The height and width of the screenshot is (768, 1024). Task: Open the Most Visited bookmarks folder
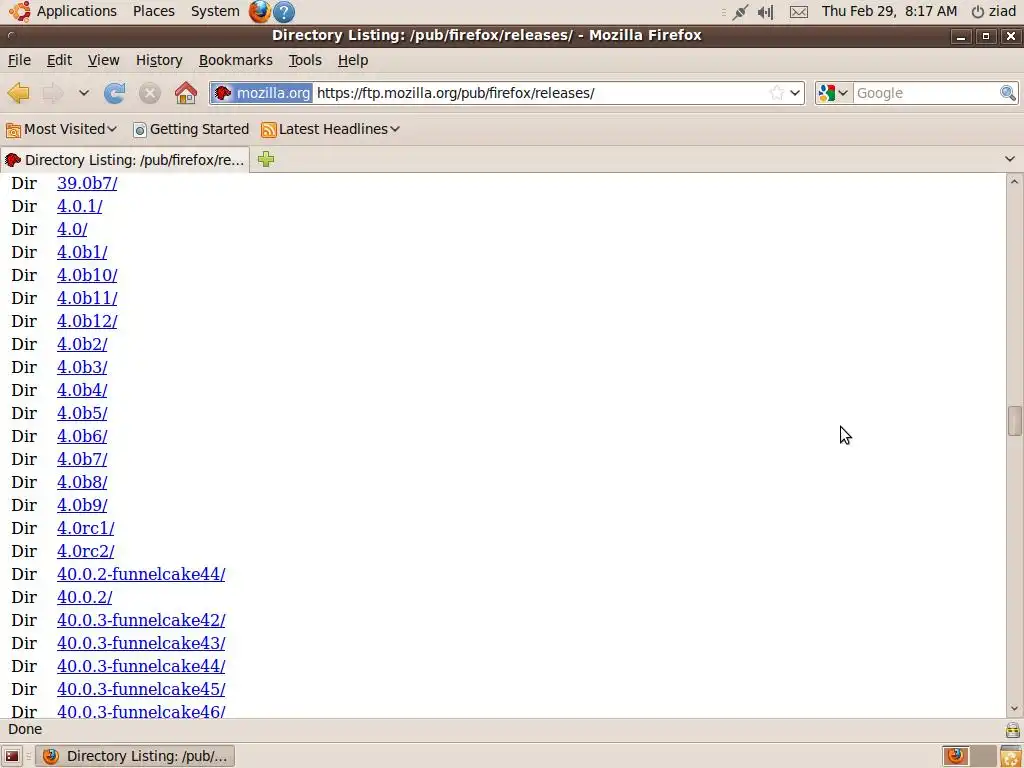coord(61,129)
